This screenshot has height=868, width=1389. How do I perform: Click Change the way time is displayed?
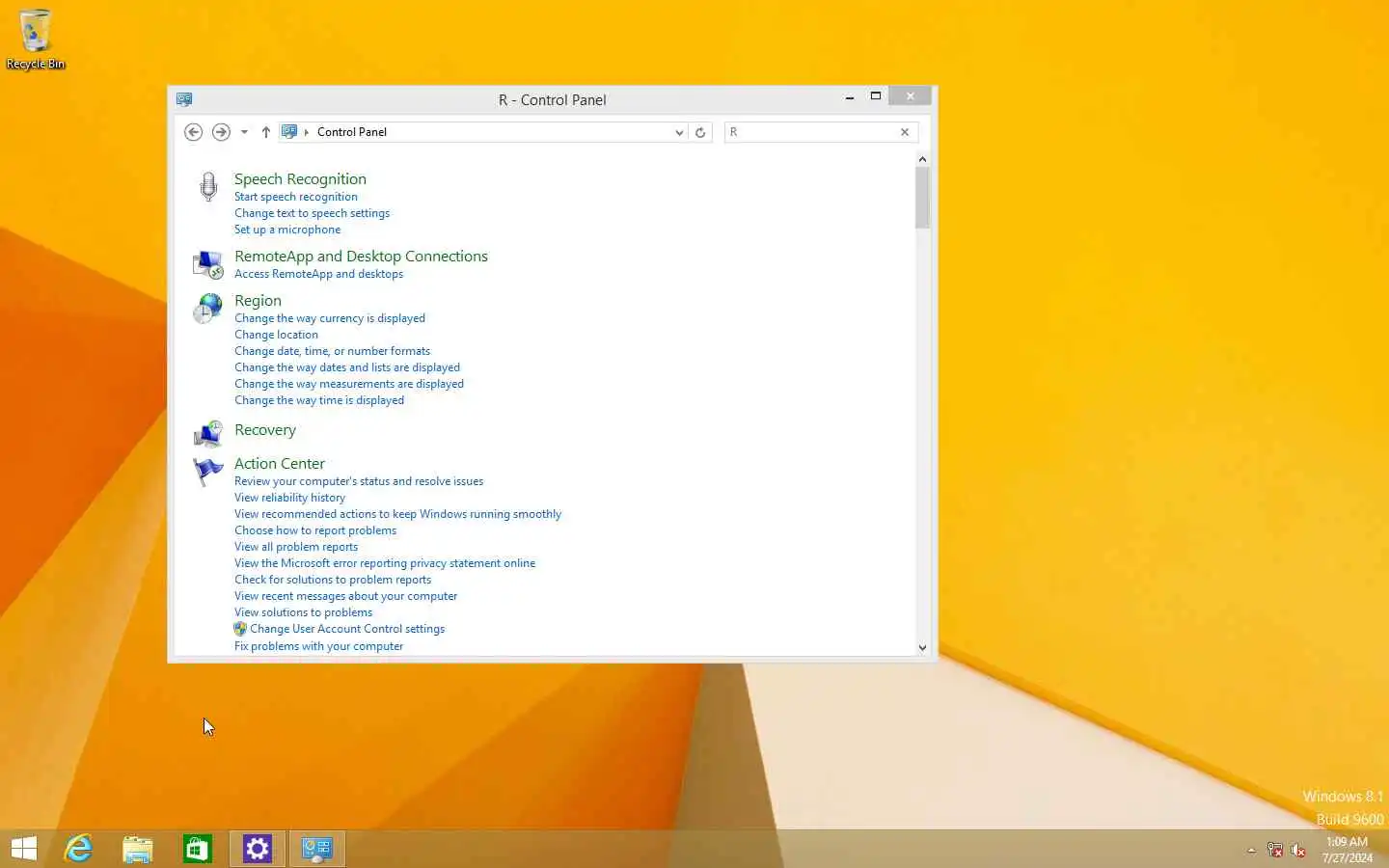coord(319,400)
